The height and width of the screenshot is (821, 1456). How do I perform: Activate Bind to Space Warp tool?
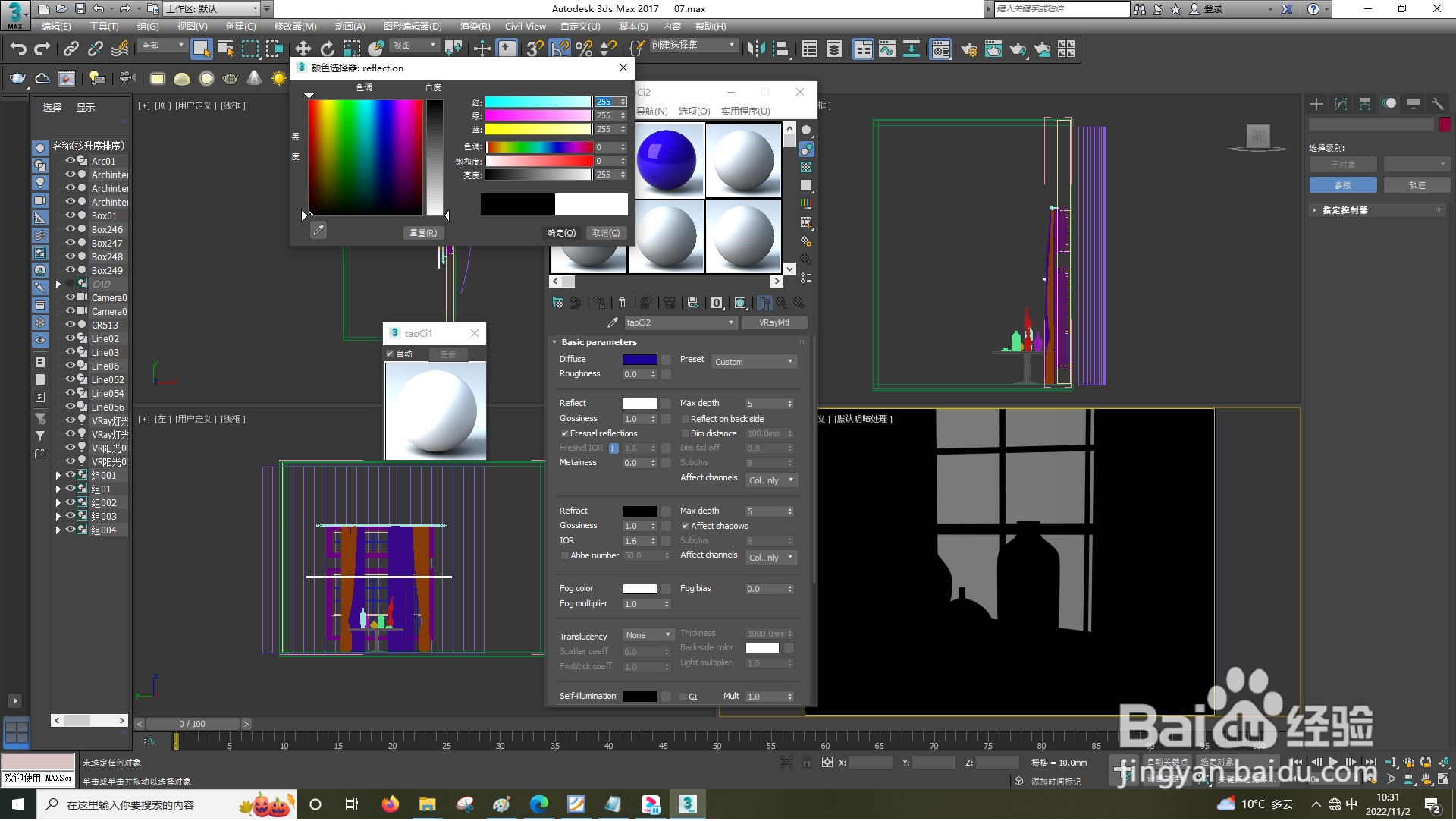pos(120,49)
